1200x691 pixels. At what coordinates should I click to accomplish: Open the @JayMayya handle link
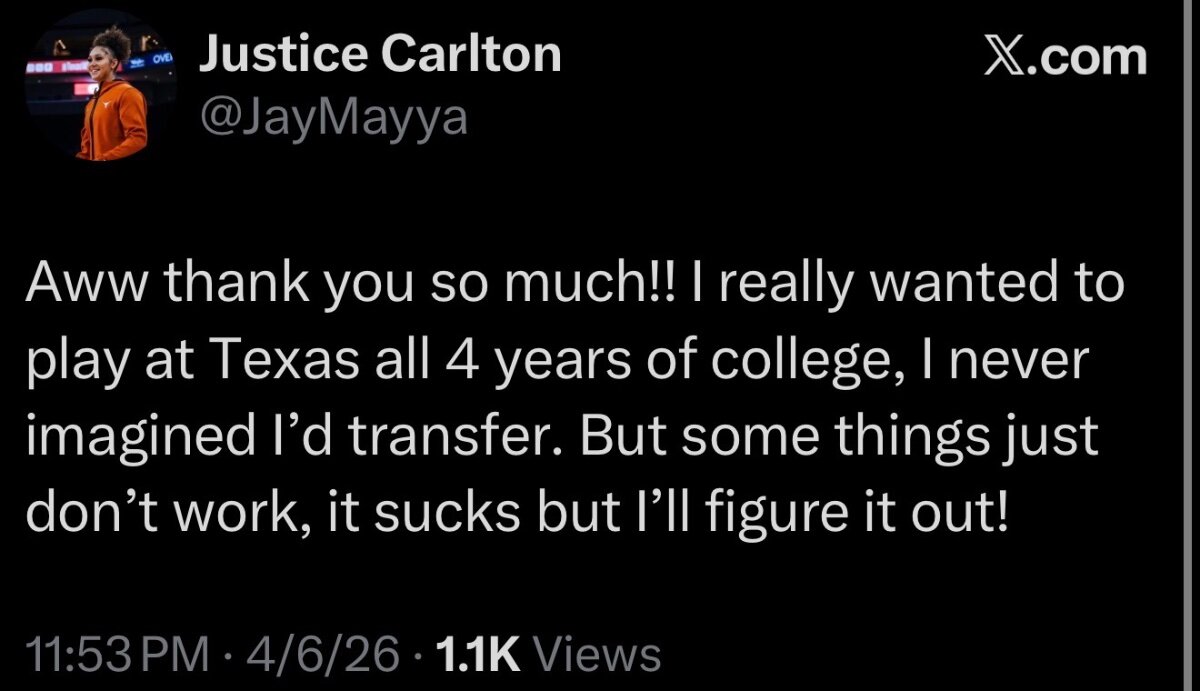333,120
